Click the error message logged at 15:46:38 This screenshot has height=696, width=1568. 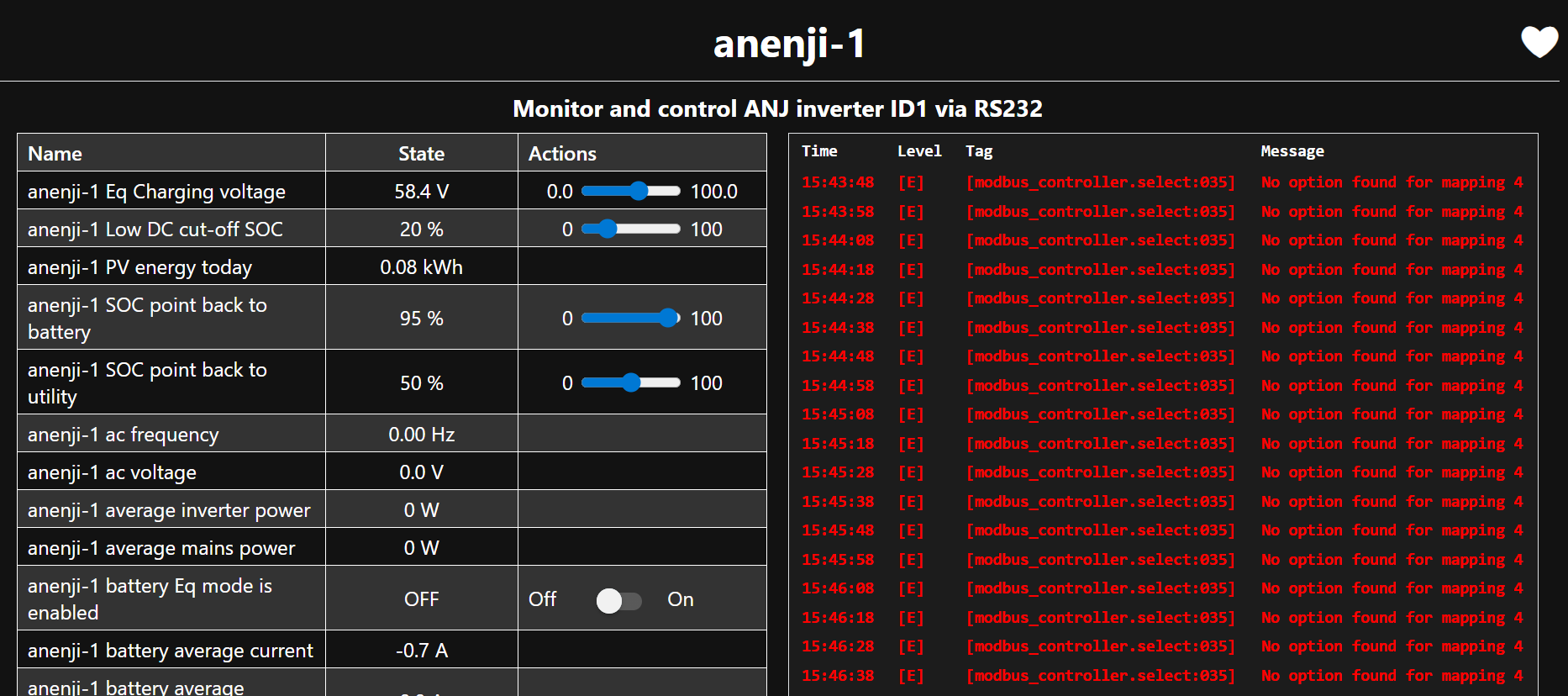coord(1391,676)
